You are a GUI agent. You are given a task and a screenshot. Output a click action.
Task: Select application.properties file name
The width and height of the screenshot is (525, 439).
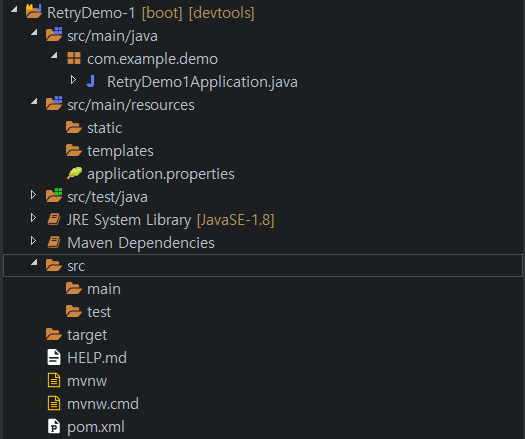click(161, 174)
